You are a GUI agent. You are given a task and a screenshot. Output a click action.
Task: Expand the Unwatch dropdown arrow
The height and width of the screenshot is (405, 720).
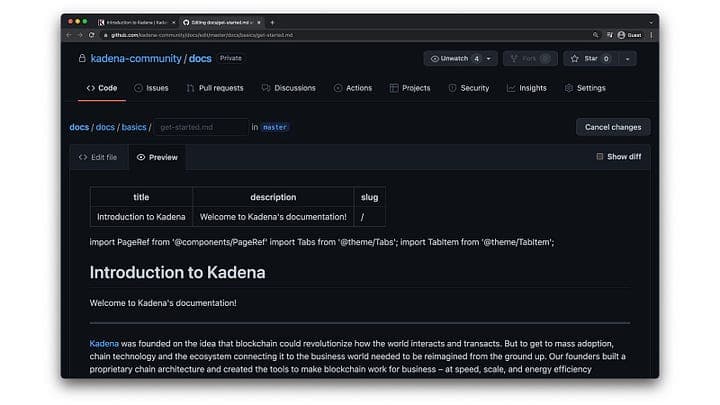pos(489,59)
